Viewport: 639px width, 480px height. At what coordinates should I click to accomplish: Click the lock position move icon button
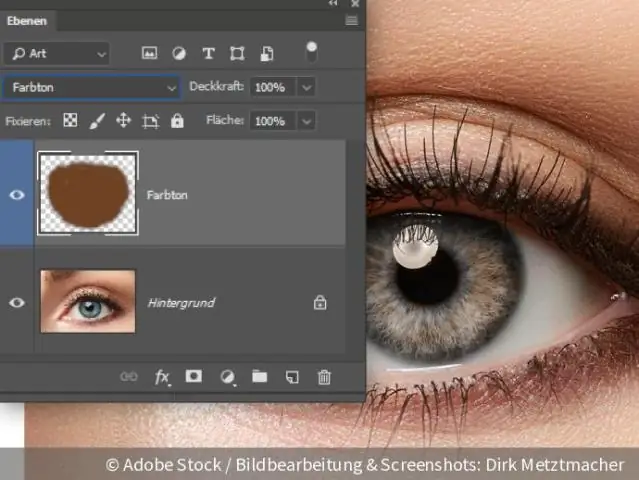(124, 121)
